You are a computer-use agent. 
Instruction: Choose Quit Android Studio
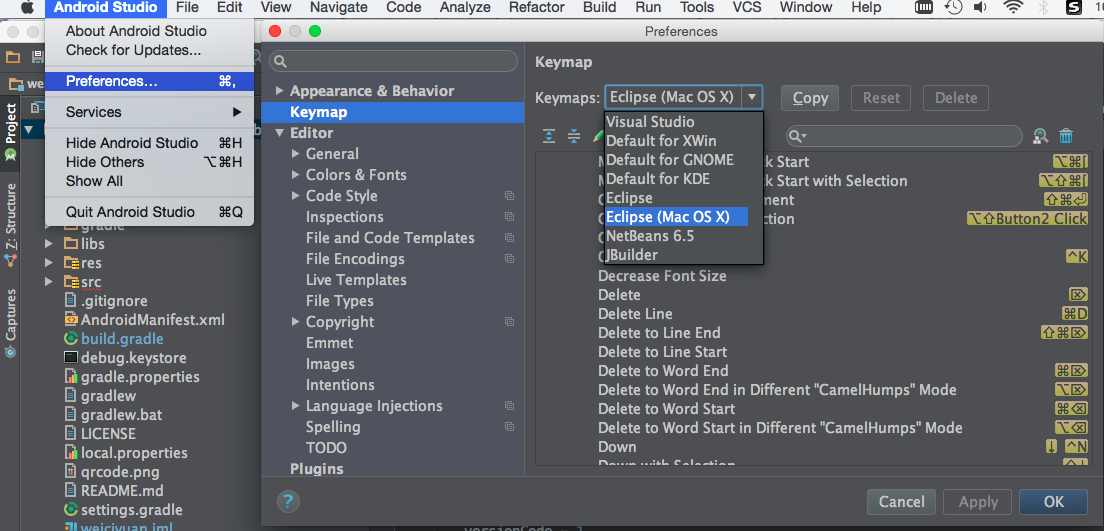149,212
